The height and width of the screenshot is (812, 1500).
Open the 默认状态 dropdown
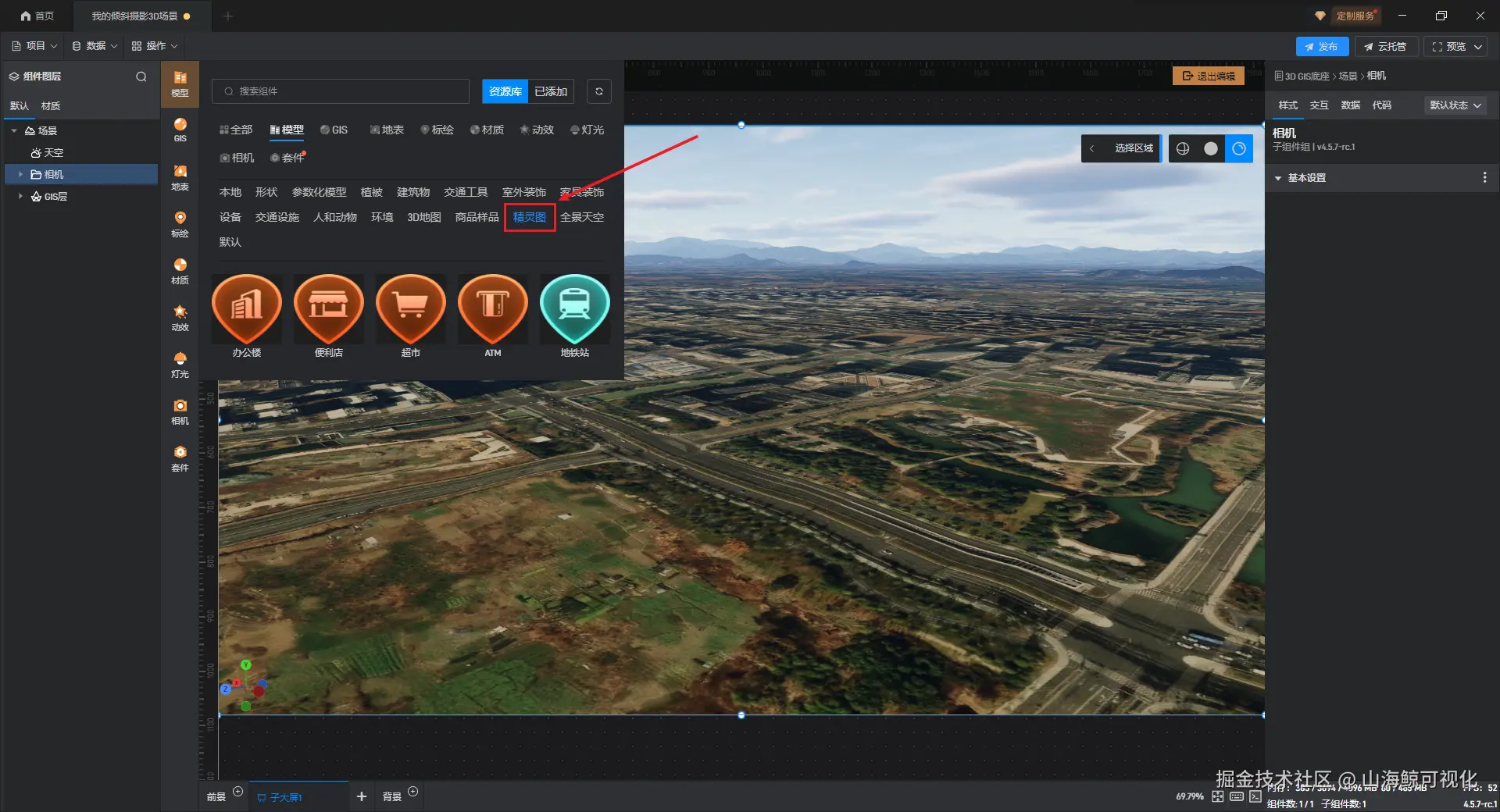(1455, 105)
